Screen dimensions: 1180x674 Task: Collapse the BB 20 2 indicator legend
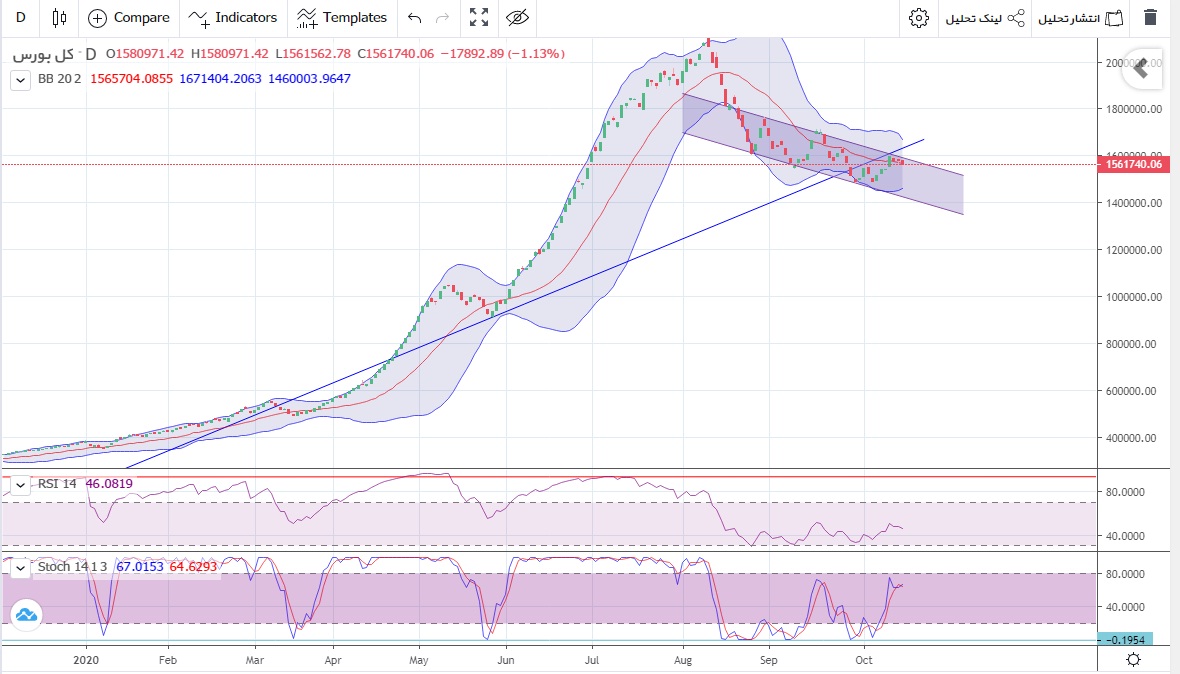(x=20, y=80)
